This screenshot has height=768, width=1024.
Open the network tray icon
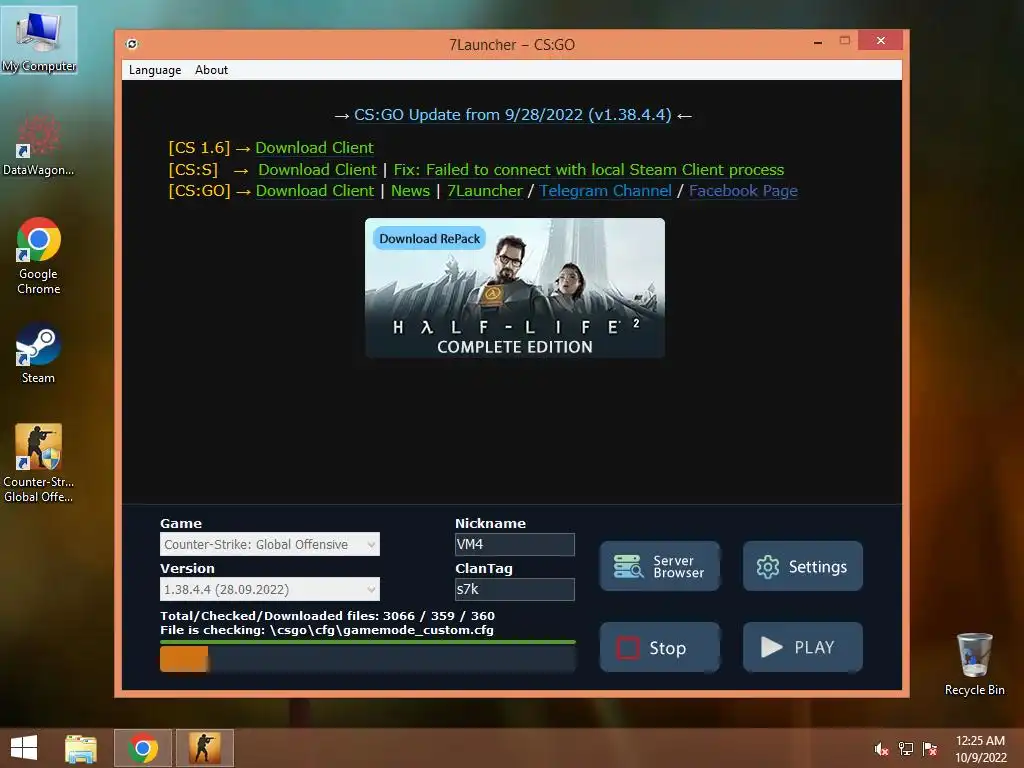pyautogui.click(x=906, y=749)
